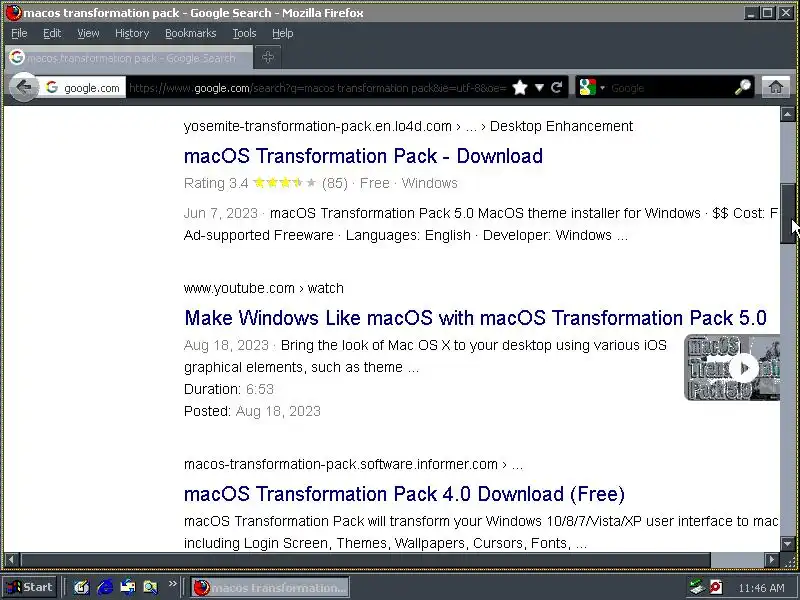Open the Bookmarks menu
Screen dimensions: 800x600
[x=190, y=33]
